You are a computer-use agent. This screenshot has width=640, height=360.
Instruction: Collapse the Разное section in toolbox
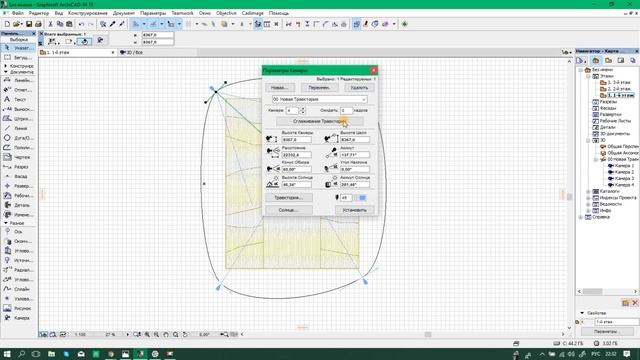(6, 223)
